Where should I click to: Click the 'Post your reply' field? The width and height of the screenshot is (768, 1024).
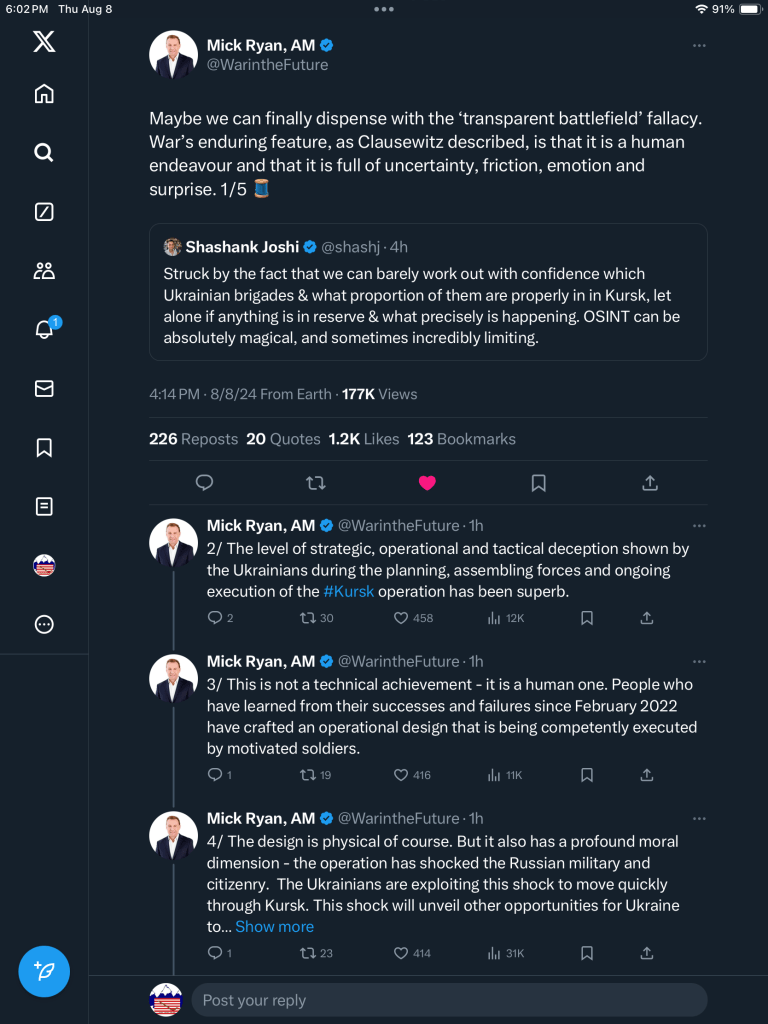448,1000
